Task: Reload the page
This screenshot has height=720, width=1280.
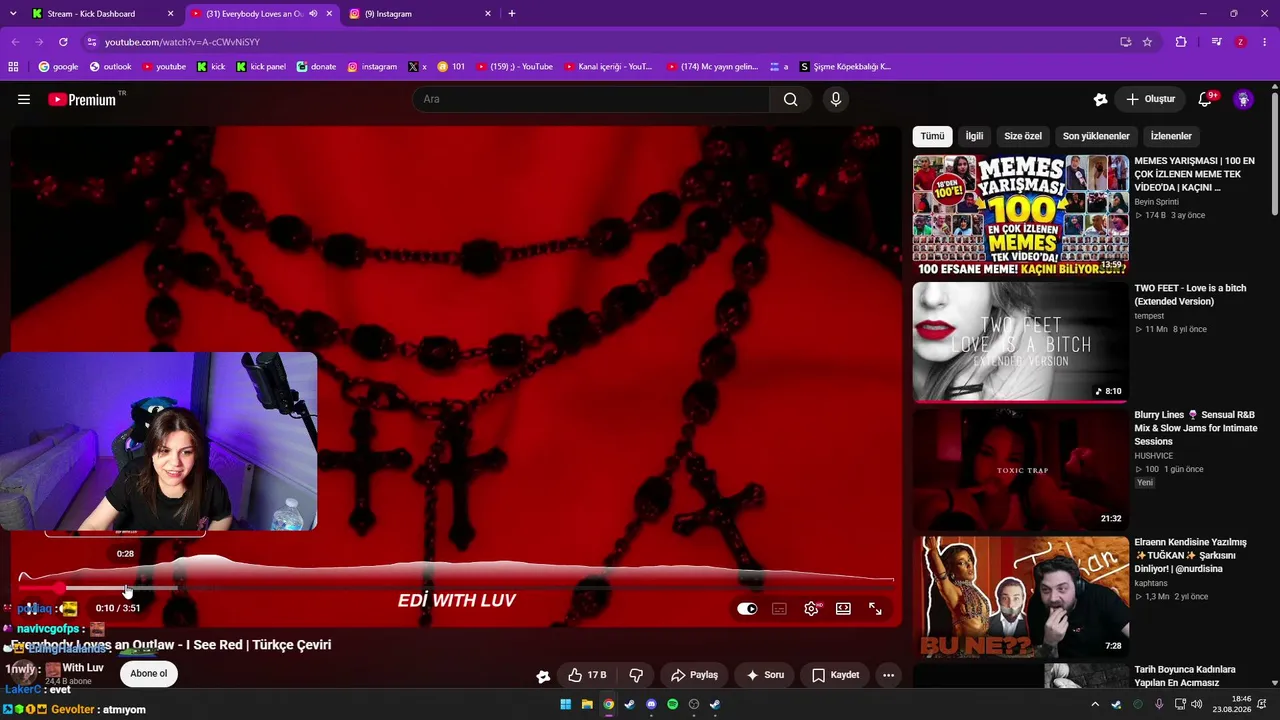Action: click(x=63, y=42)
